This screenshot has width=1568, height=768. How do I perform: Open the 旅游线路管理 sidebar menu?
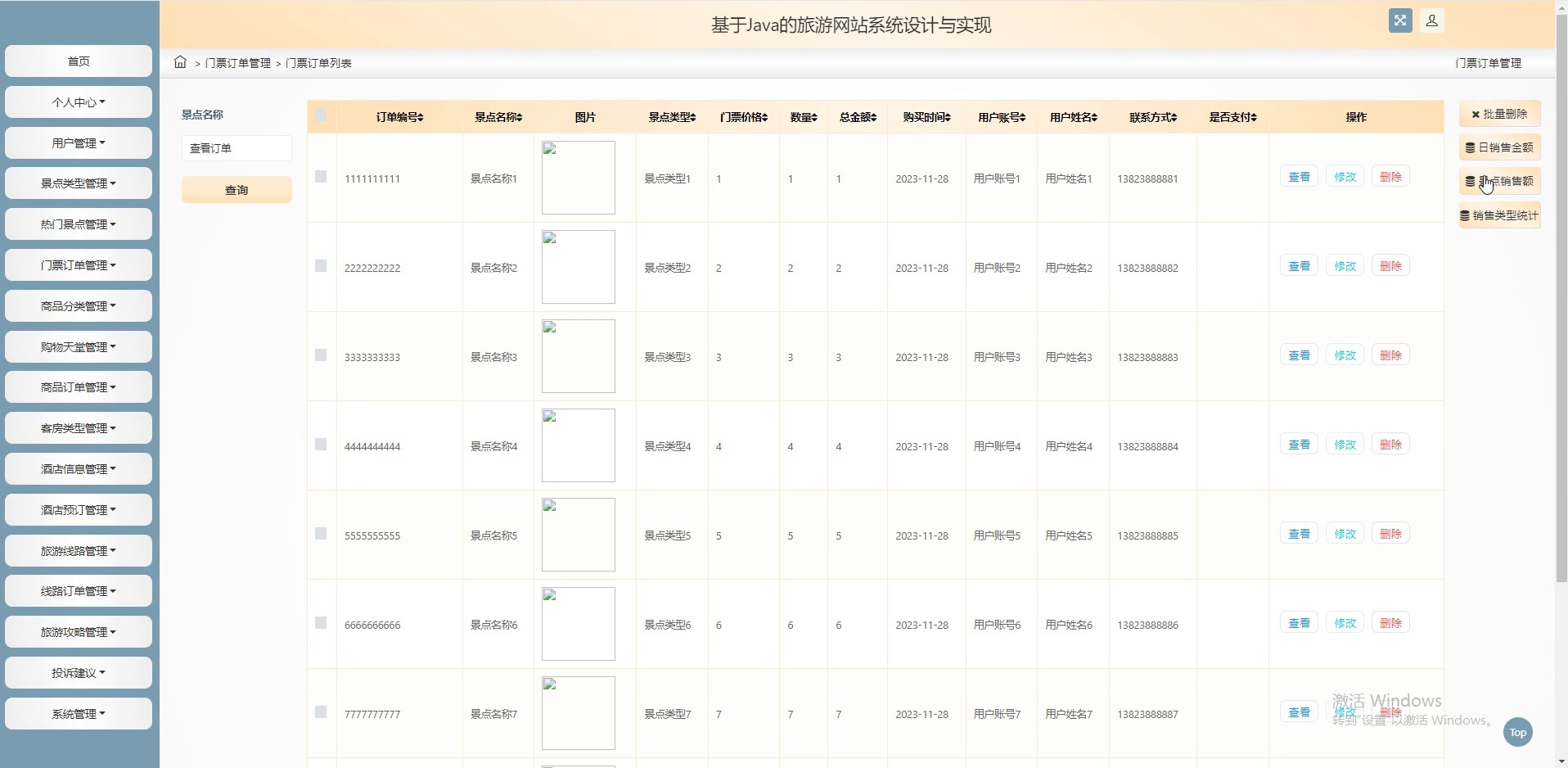(79, 551)
